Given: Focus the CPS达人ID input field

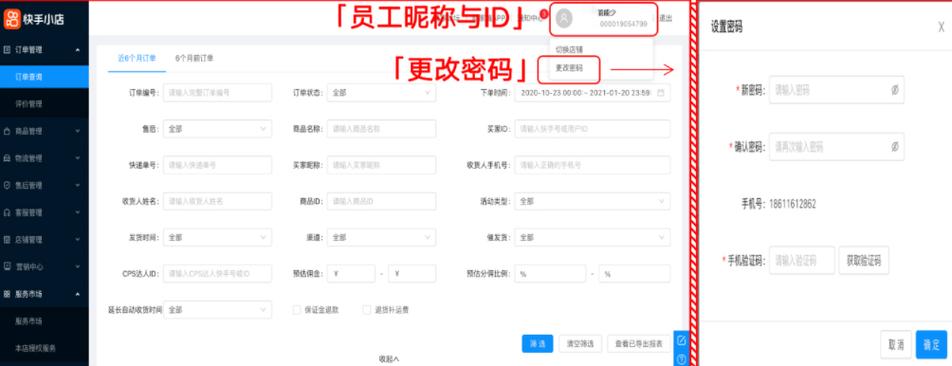Looking at the screenshot, I should [217, 274].
